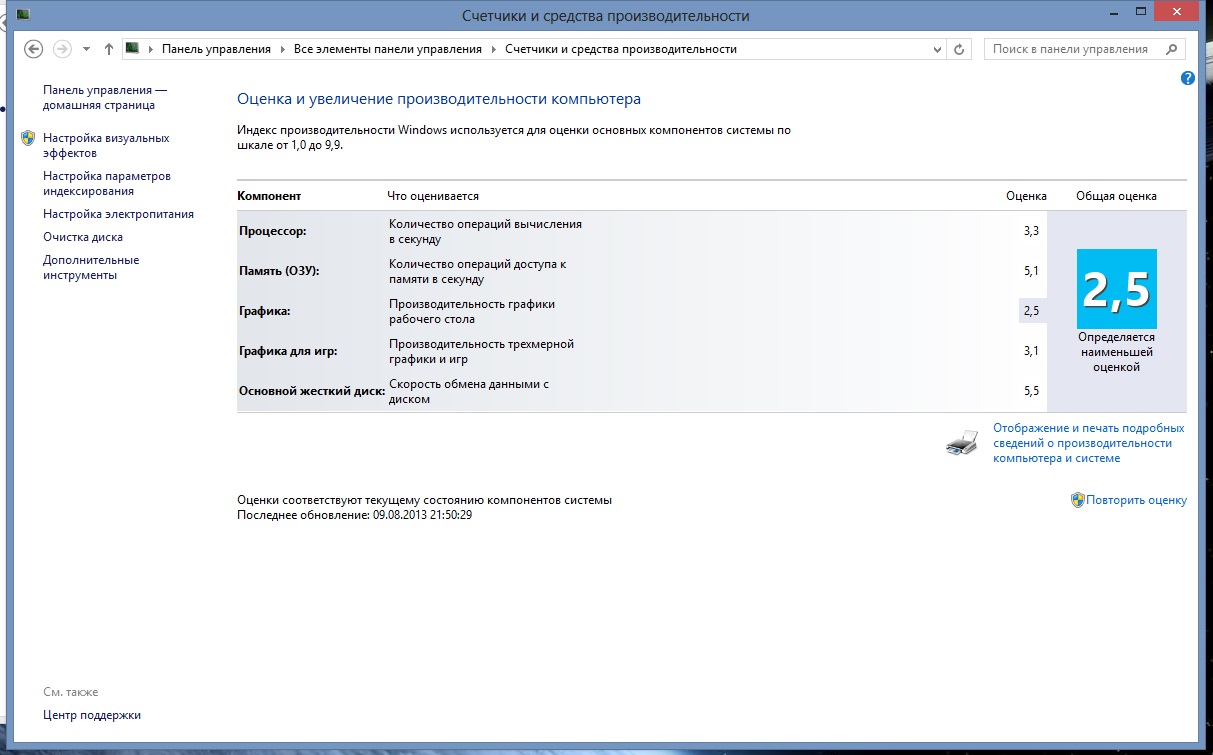
Task: Focus the Поиск в панели управления field
Action: click(1084, 49)
